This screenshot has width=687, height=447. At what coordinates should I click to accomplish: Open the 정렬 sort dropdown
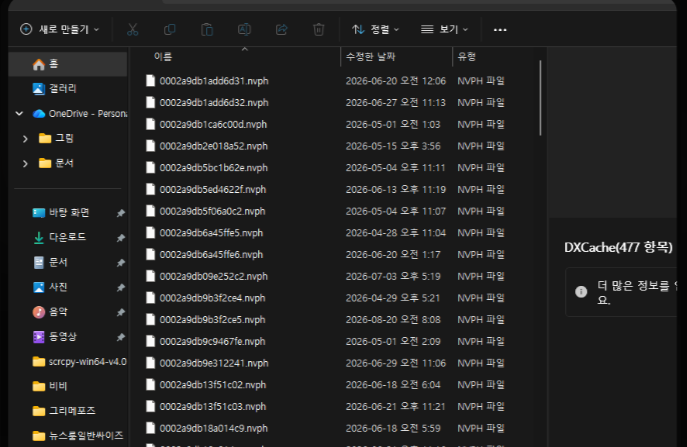(x=375, y=29)
